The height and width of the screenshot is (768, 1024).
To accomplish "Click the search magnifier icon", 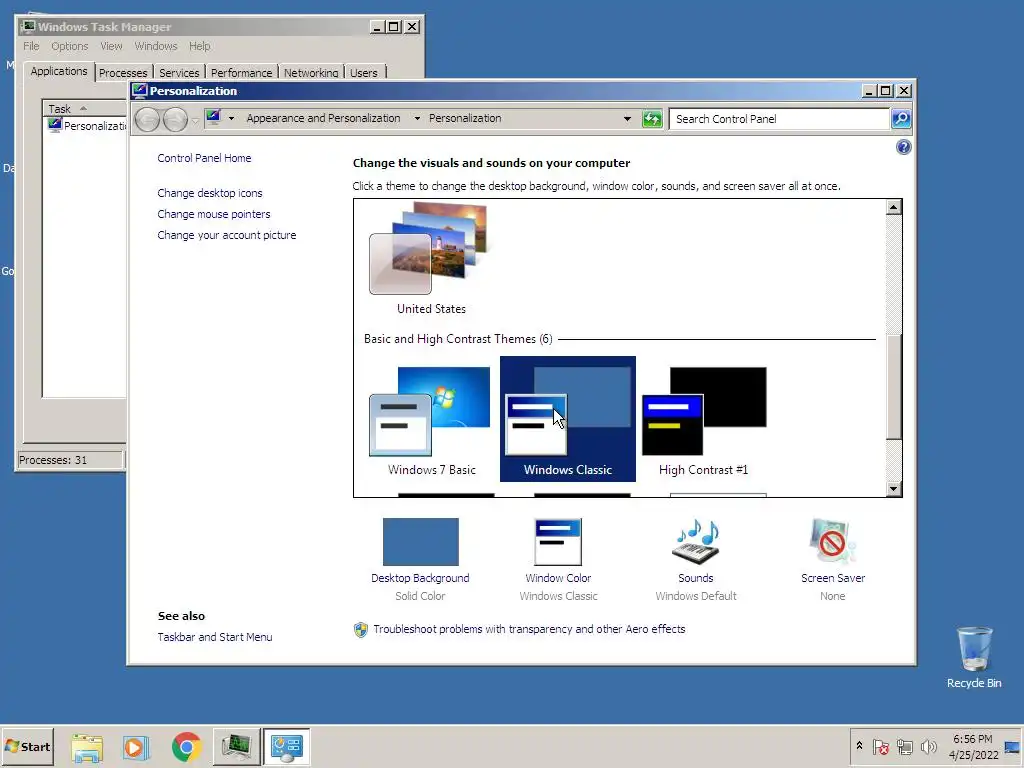I will 901,119.
